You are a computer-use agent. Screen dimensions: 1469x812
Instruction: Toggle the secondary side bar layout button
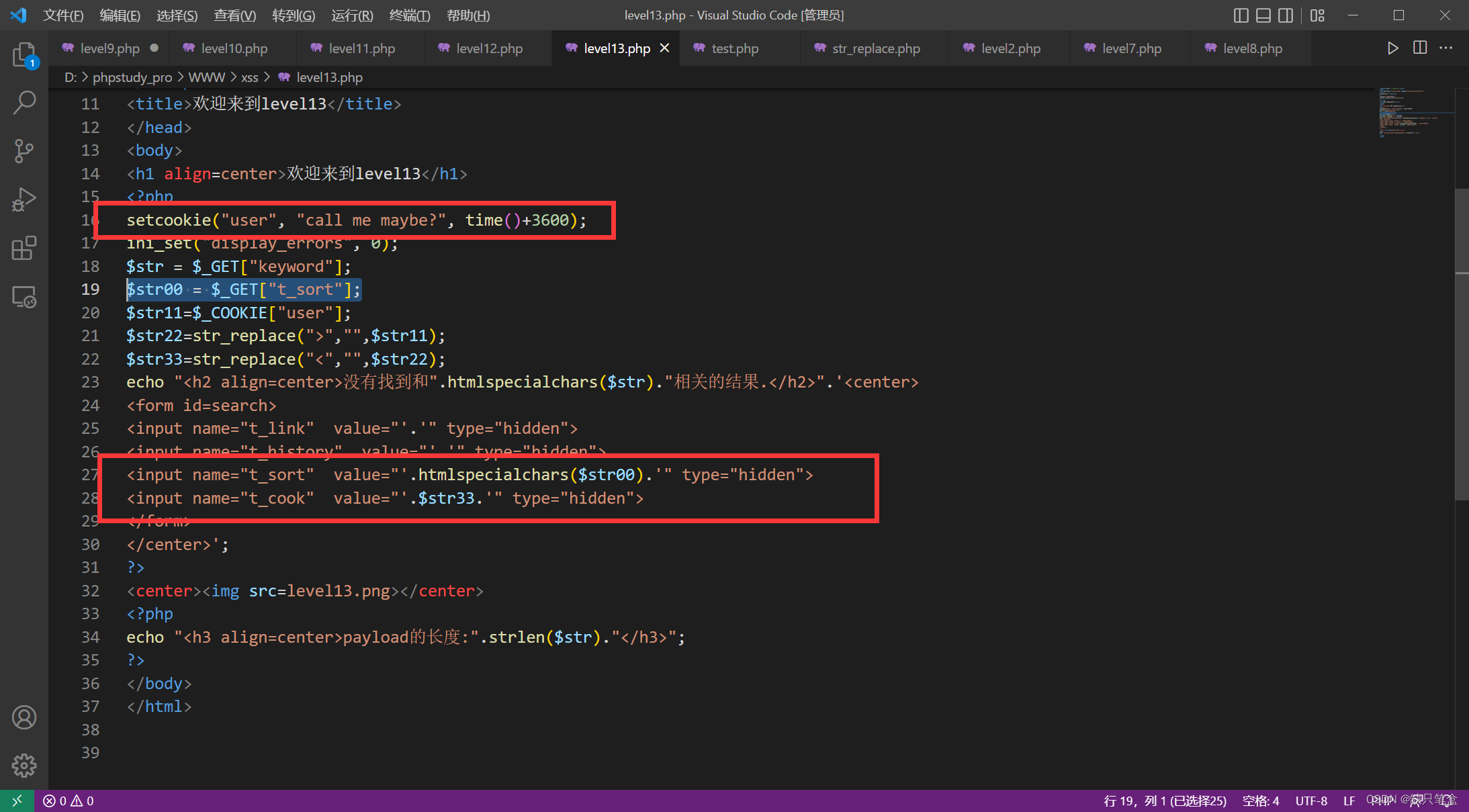click(1285, 15)
